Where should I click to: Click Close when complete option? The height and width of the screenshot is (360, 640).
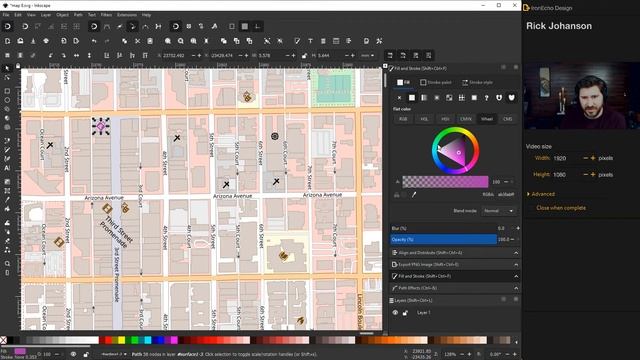click(x=561, y=208)
